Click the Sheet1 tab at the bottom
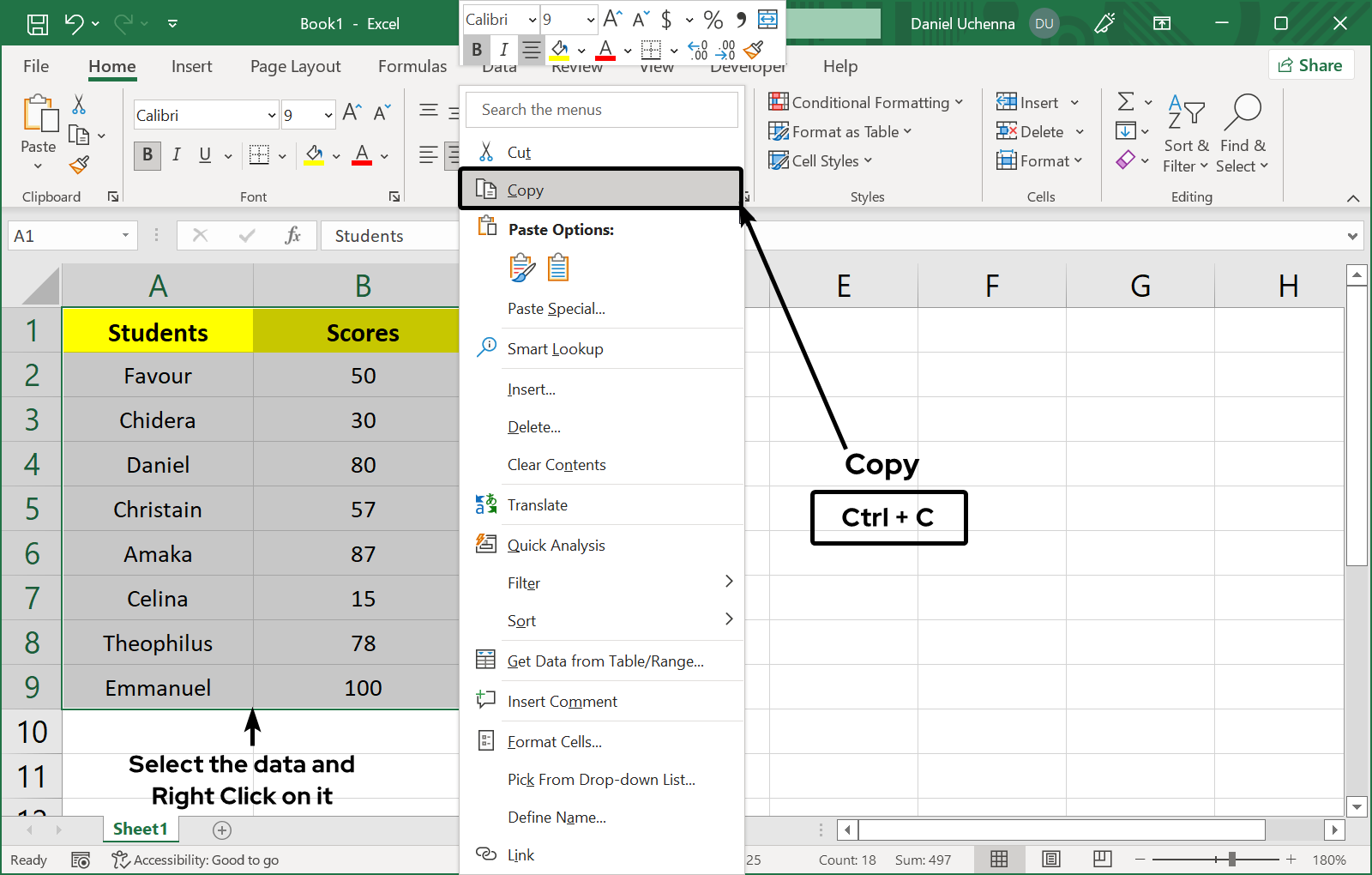 tap(140, 829)
